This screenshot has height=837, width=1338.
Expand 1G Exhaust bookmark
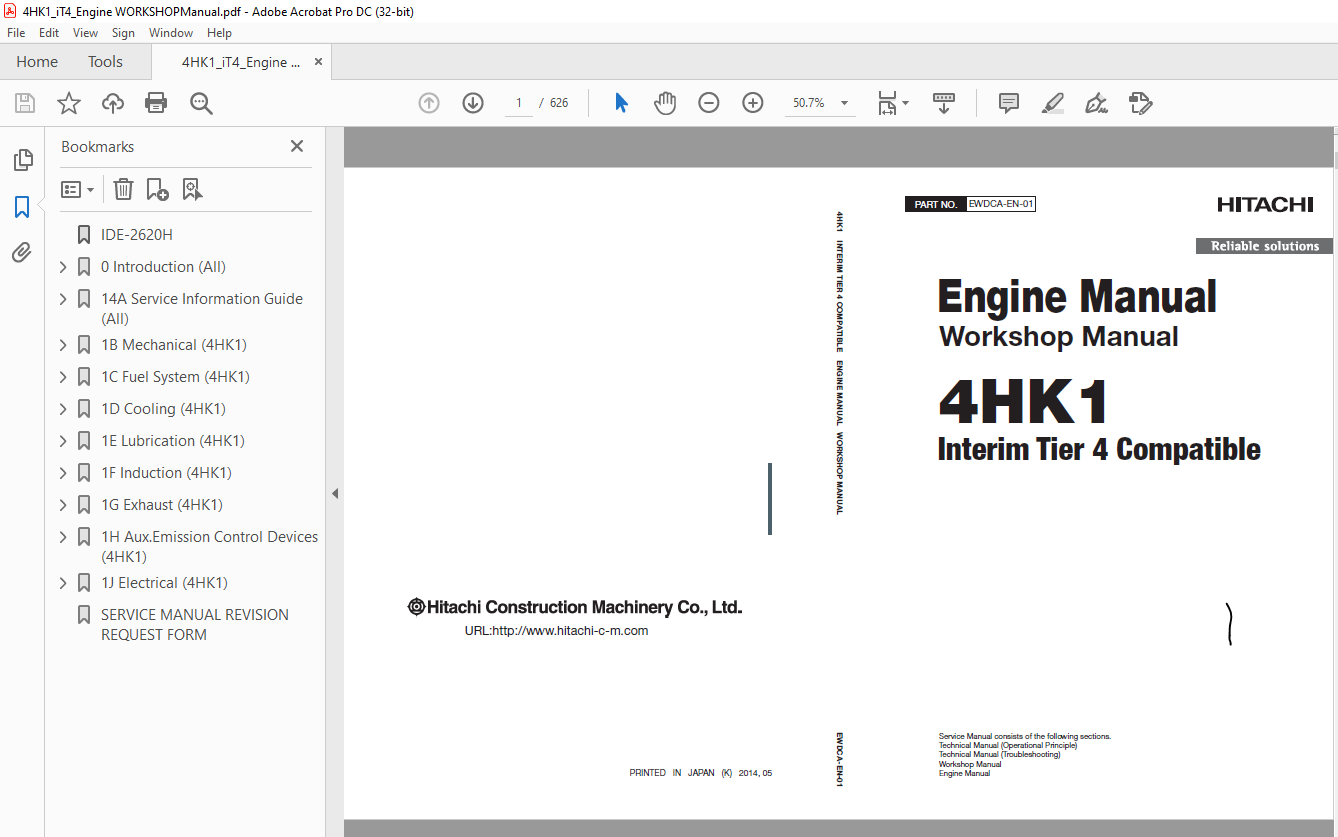pyautogui.click(x=63, y=505)
